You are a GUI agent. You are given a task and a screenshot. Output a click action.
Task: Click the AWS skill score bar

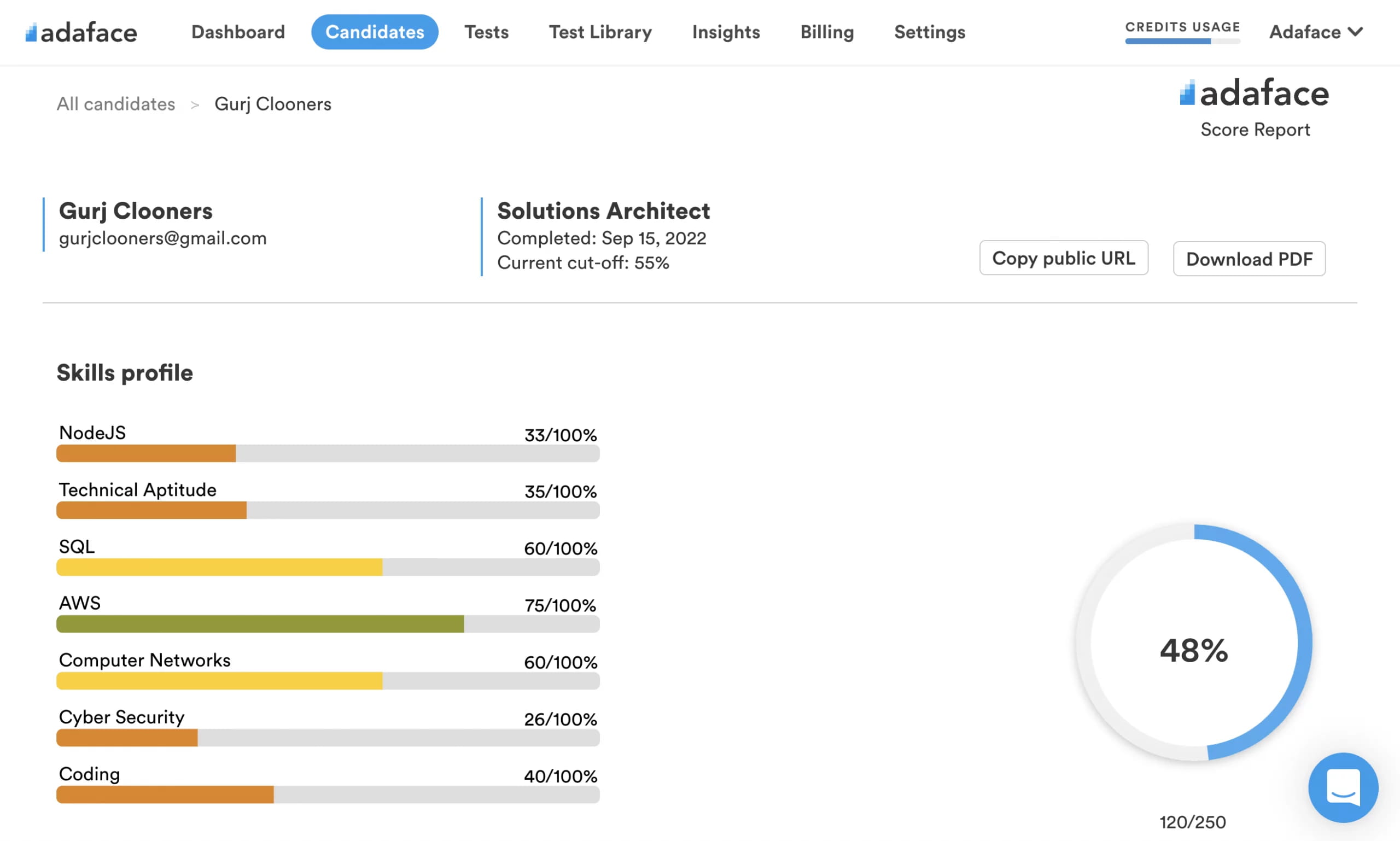[x=328, y=624]
